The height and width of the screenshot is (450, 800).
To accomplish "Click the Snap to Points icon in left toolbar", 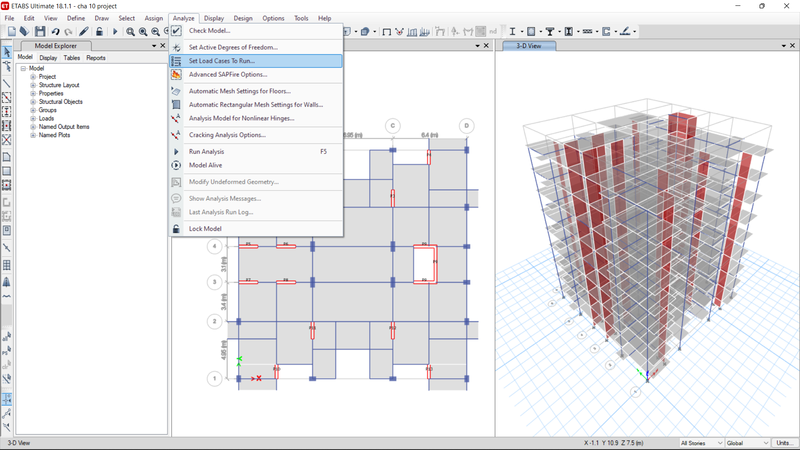I will pos(7,398).
